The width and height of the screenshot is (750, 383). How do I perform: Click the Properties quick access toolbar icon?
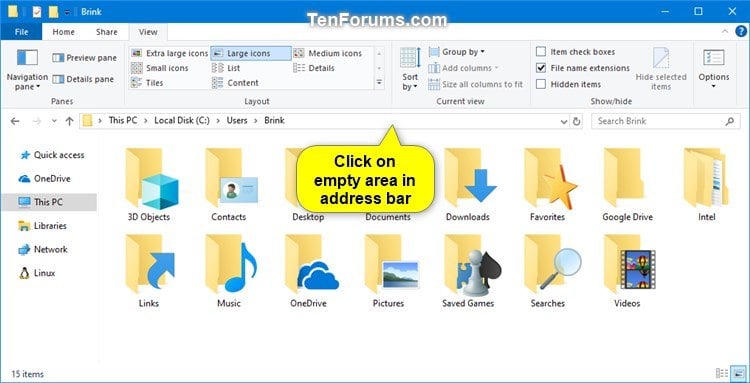pos(37,12)
